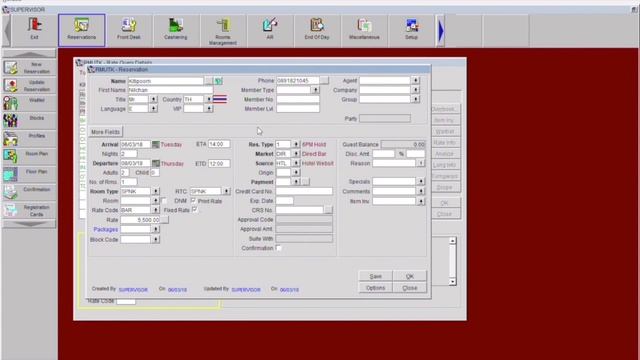
Task: Open the AR module
Action: click(x=270, y=30)
